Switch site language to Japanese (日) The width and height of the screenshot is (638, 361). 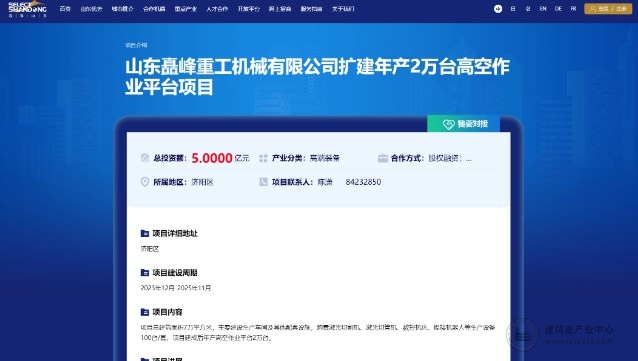(513, 9)
